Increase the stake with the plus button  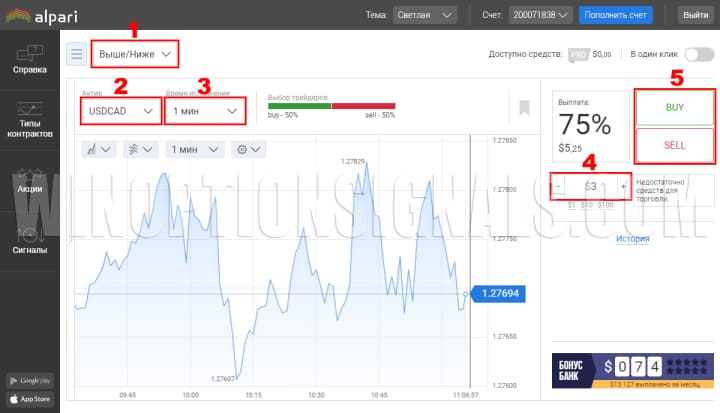coord(624,186)
